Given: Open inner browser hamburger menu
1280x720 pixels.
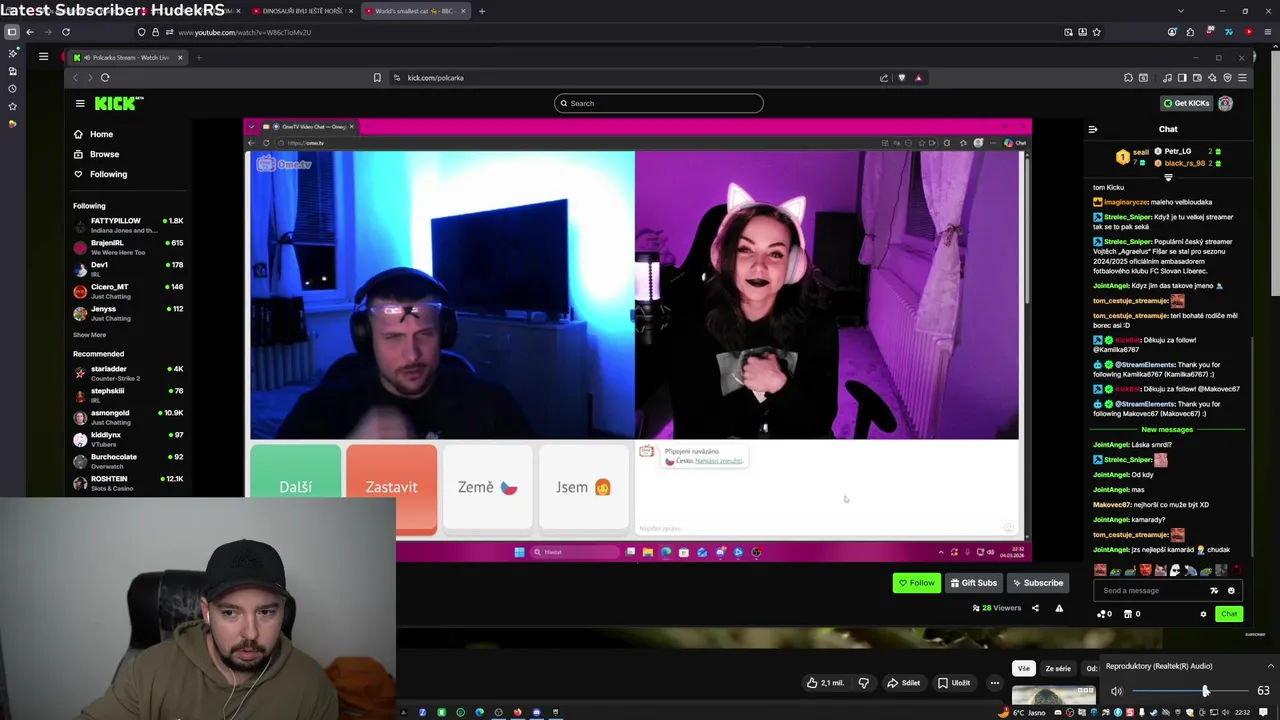Looking at the screenshot, I should 1242,77.
